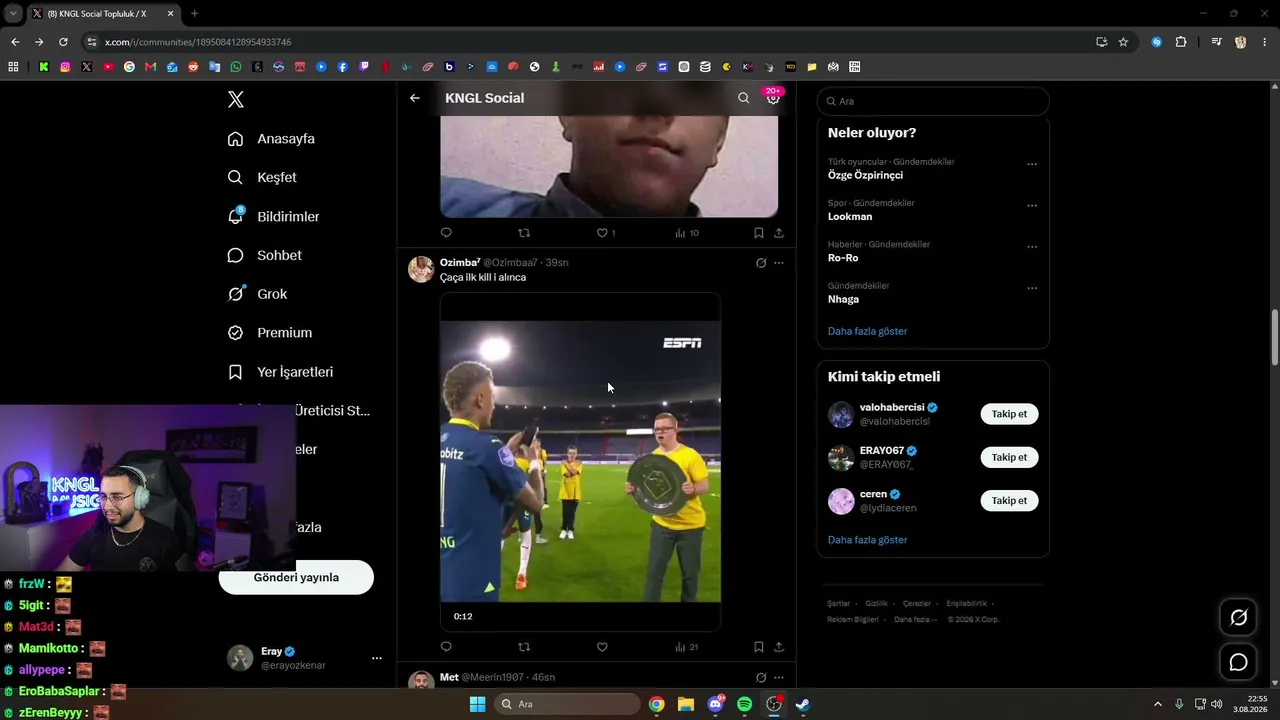Open community settings icon with 20+ badge

(773, 97)
